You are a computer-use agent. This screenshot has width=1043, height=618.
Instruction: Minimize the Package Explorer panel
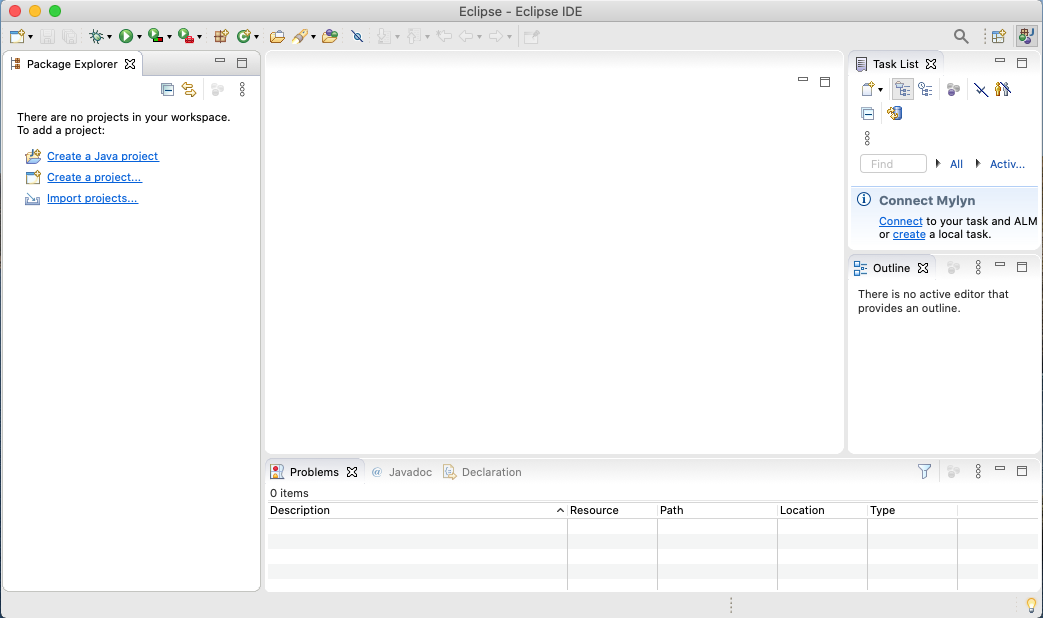click(220, 61)
